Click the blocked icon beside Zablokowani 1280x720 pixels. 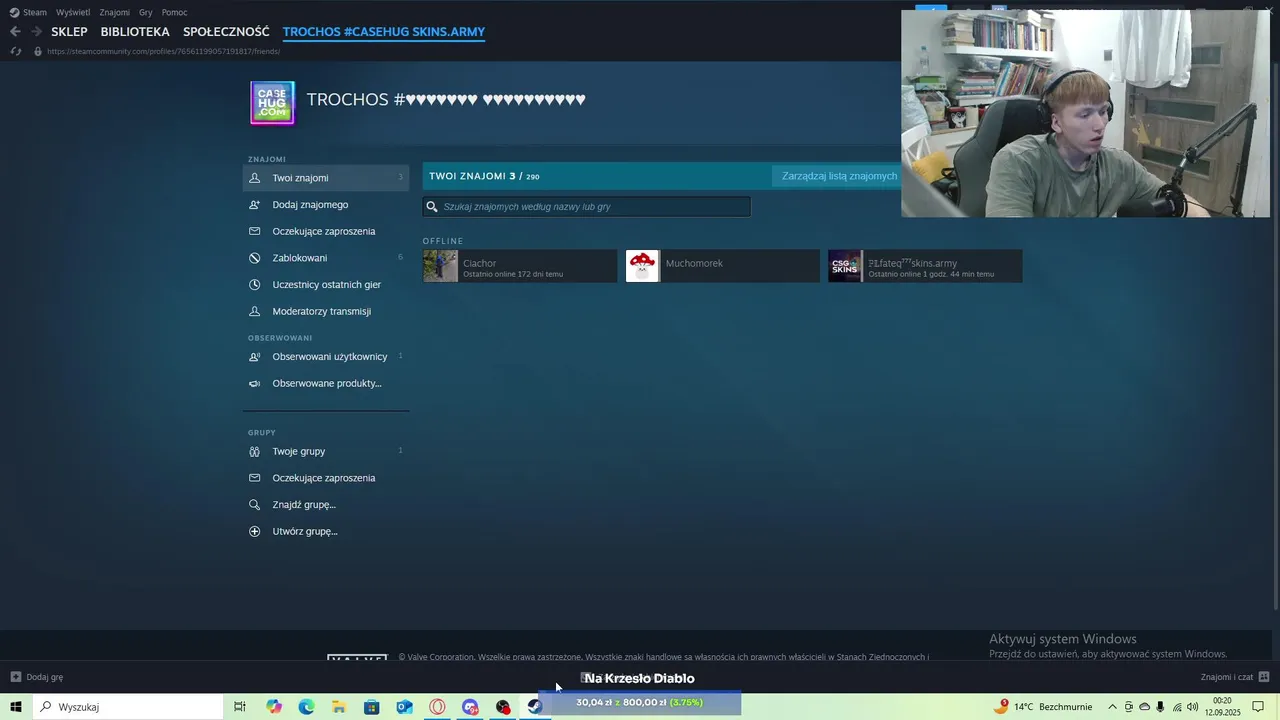click(254, 258)
